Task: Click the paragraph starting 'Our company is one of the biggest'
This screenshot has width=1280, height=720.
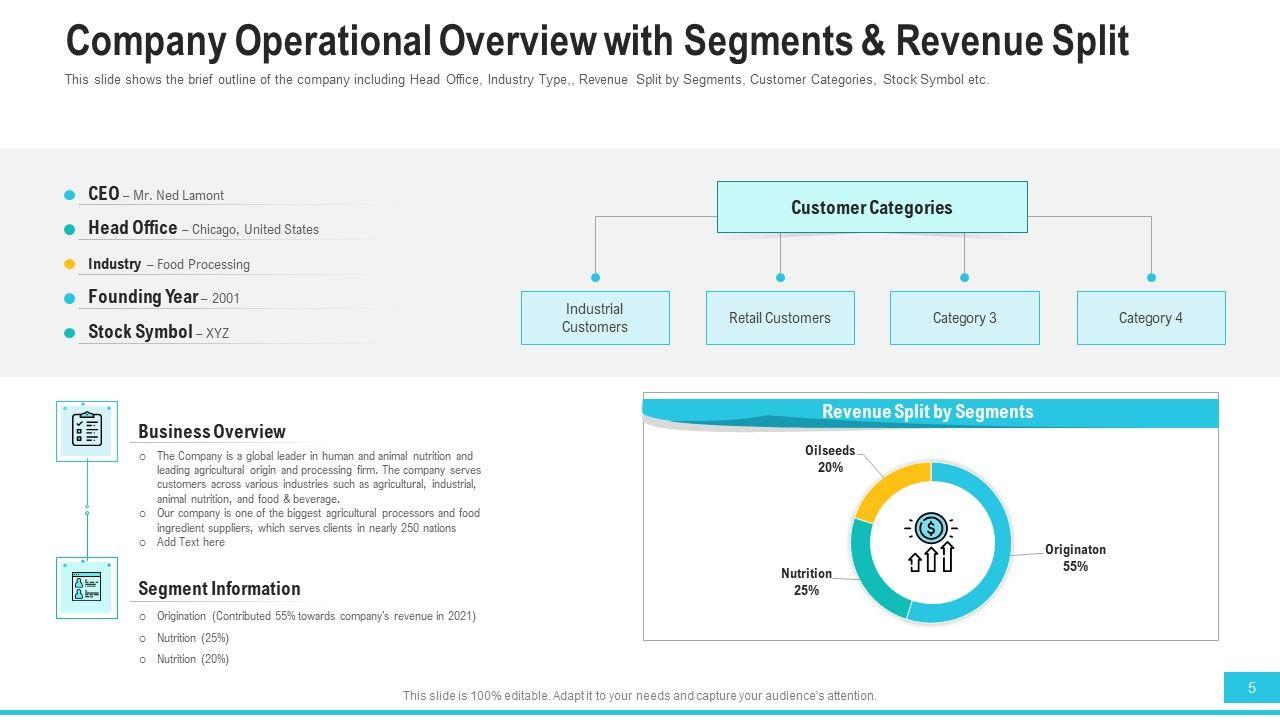Action: 318,520
